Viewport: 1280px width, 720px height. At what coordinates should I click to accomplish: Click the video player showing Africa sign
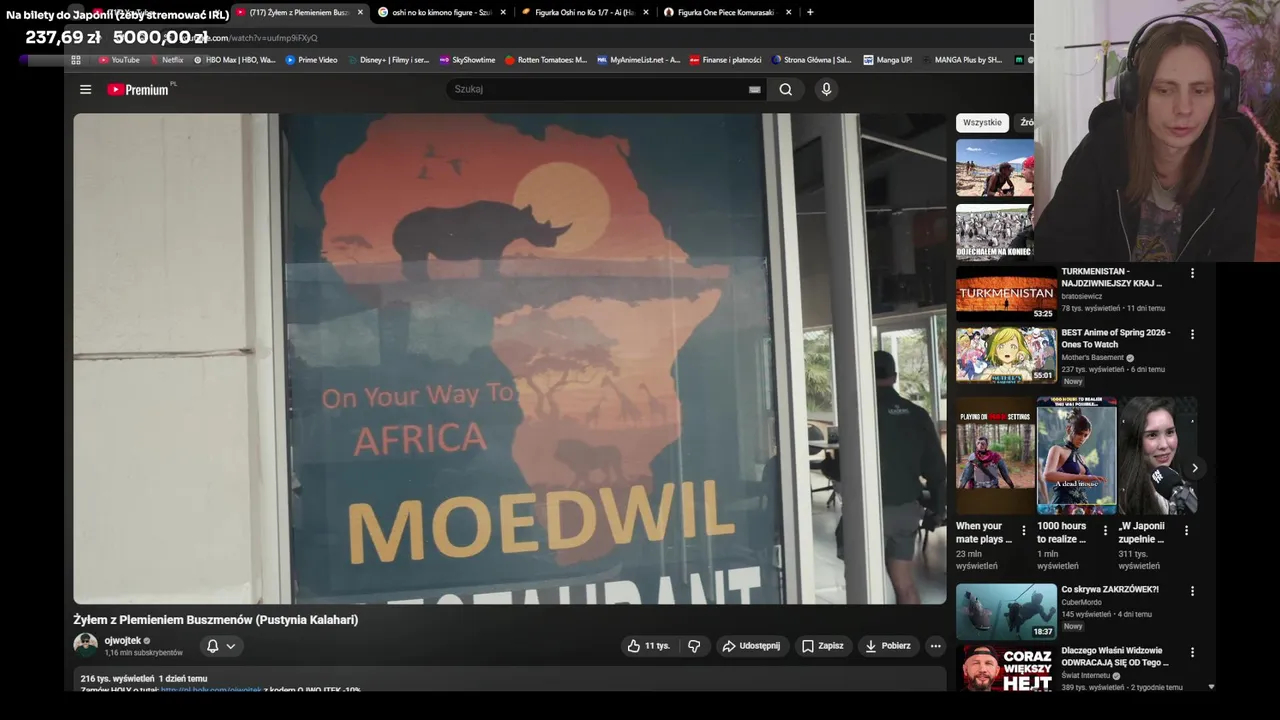[510, 358]
